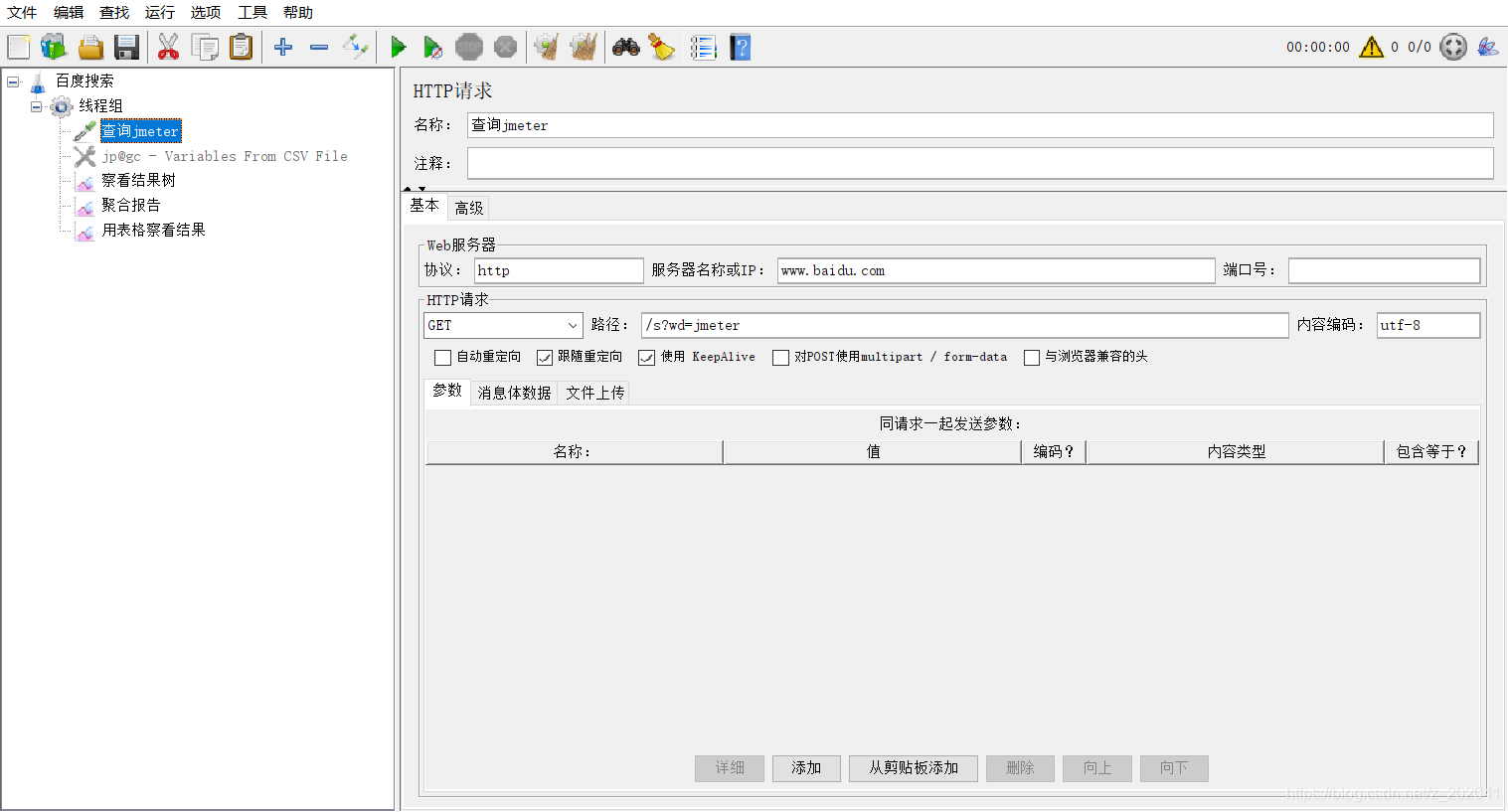Open the 查找 menu
The height and width of the screenshot is (812, 1508).
114,12
